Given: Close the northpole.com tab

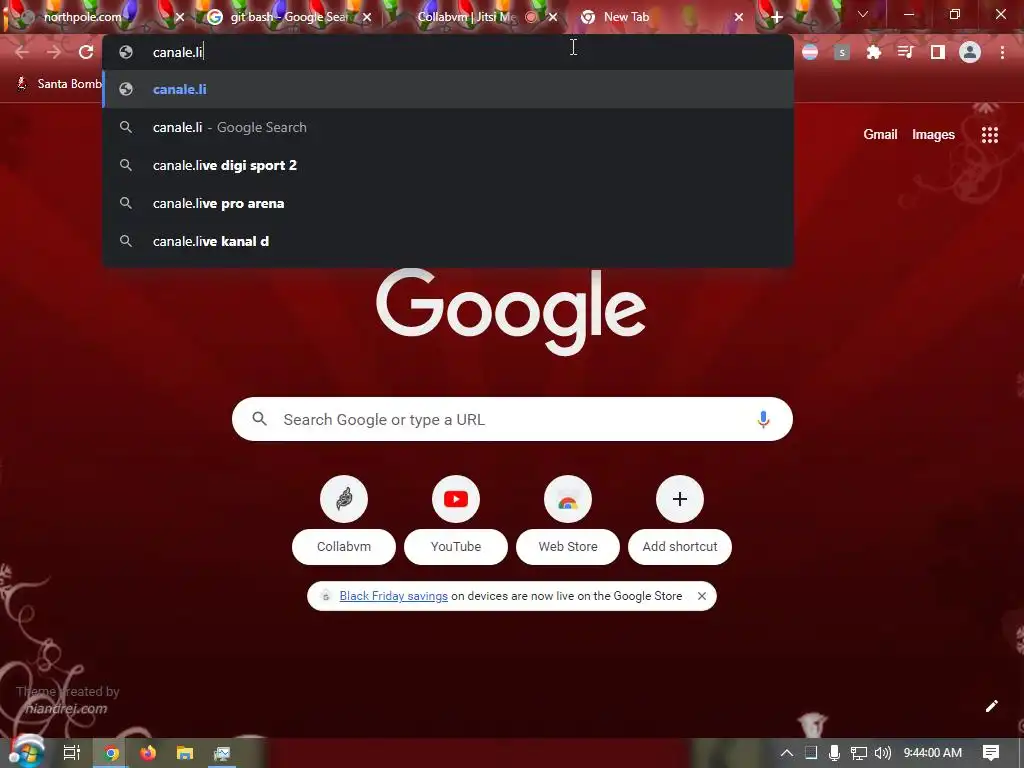Looking at the screenshot, I should 180,17.
